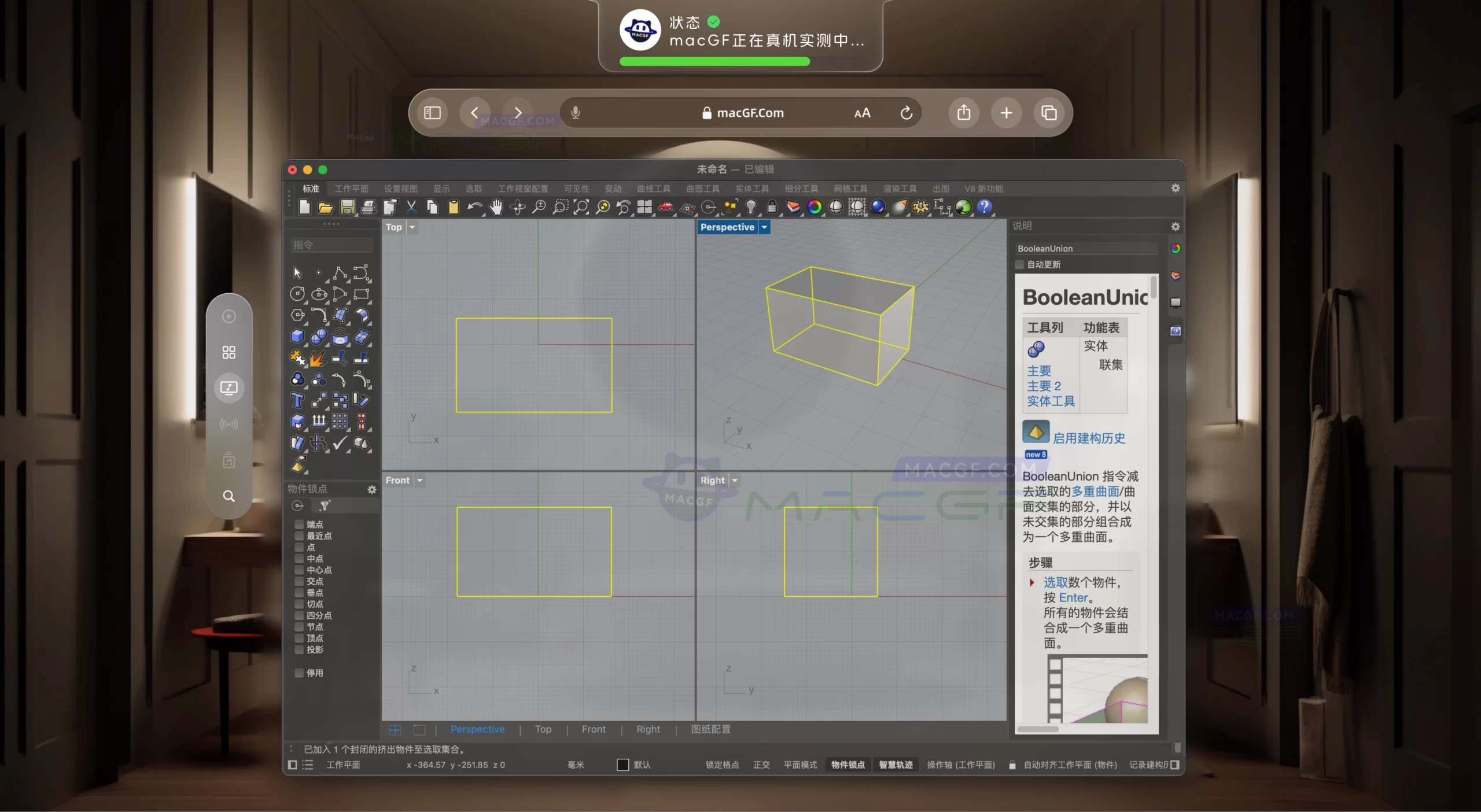
Task: Select the Box solid tool
Action: pos(297,337)
